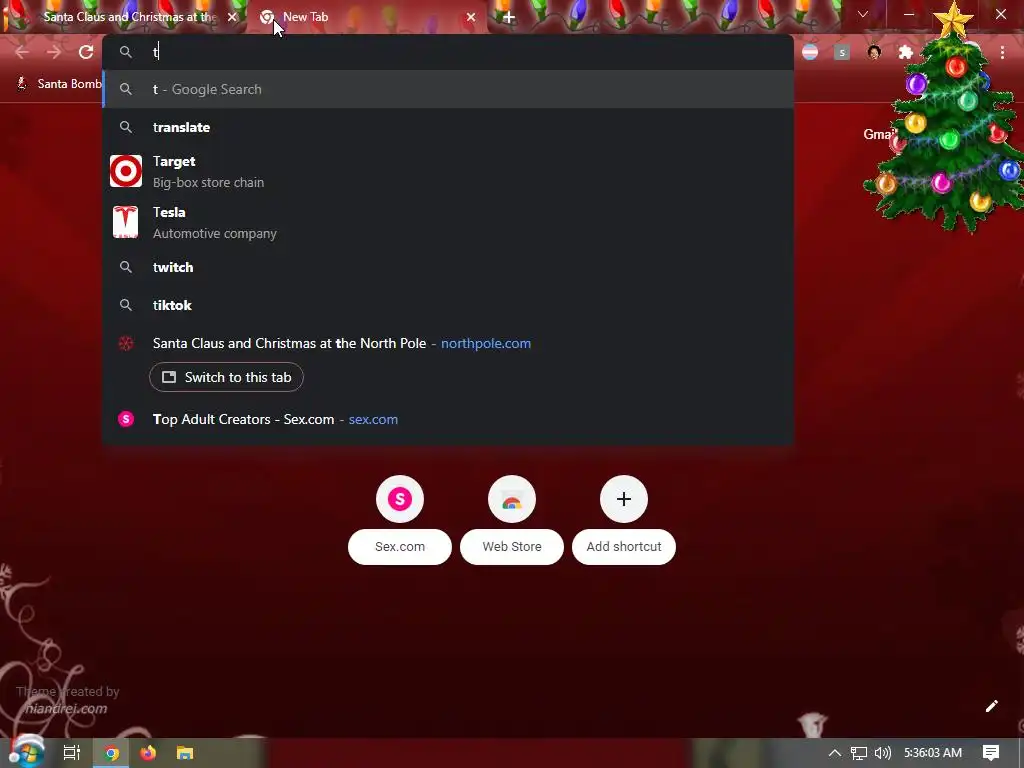Open the notification center icon
1024x768 pixels.
(x=991, y=753)
